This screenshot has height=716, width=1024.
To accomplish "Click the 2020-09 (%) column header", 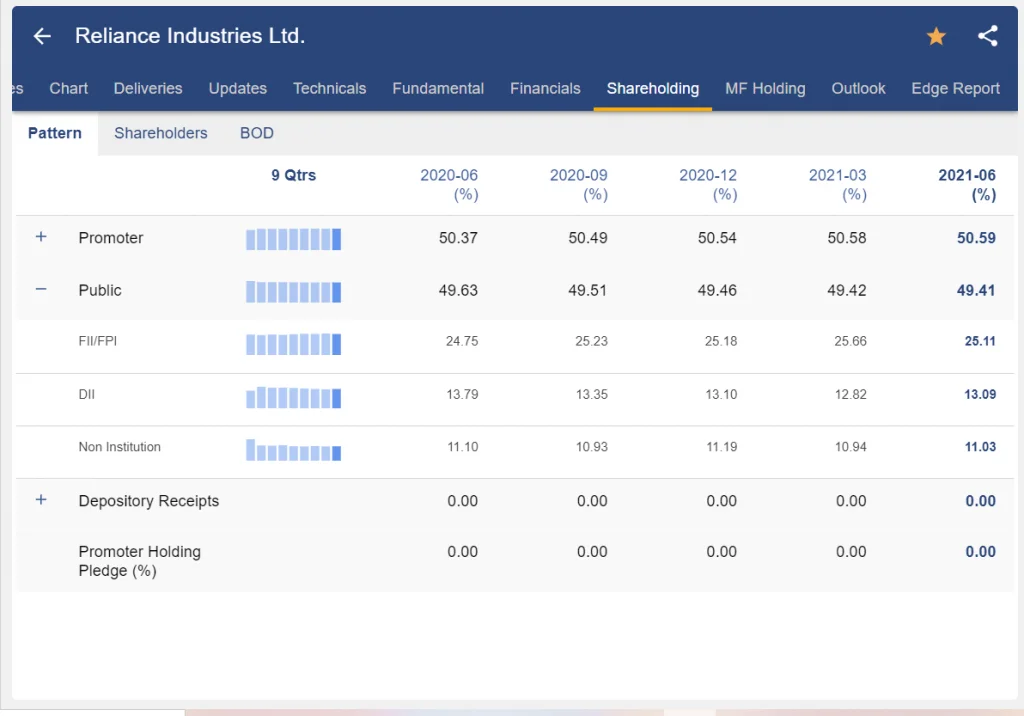I will pos(579,185).
